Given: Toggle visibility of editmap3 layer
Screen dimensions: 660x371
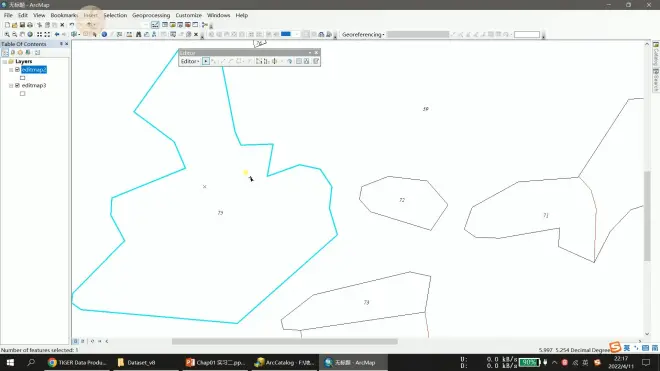Looking at the screenshot, I should click(17, 85).
